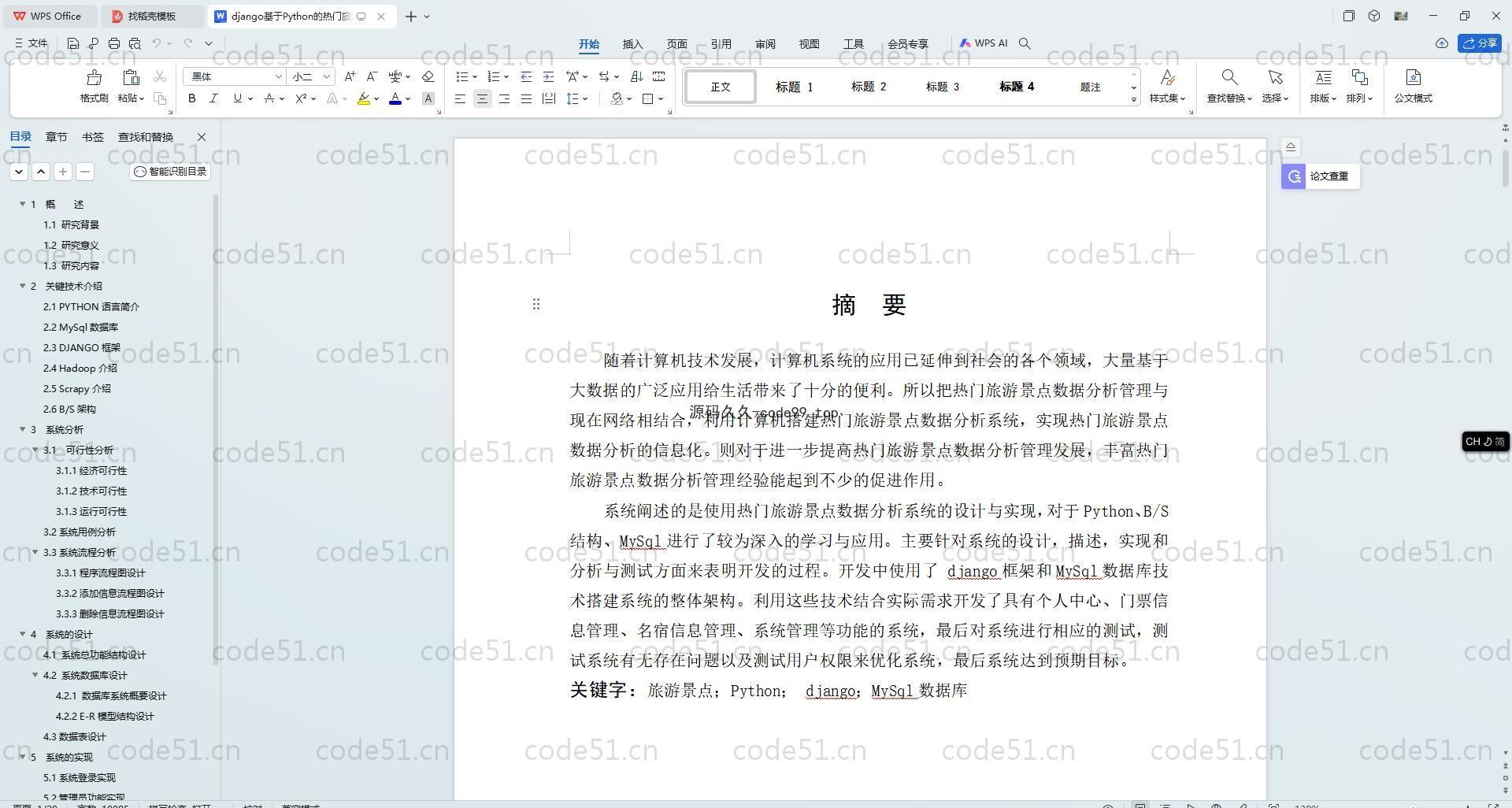This screenshot has height=808, width=1512.
Task: Toggle Superscript X² formatting
Action: click(301, 98)
